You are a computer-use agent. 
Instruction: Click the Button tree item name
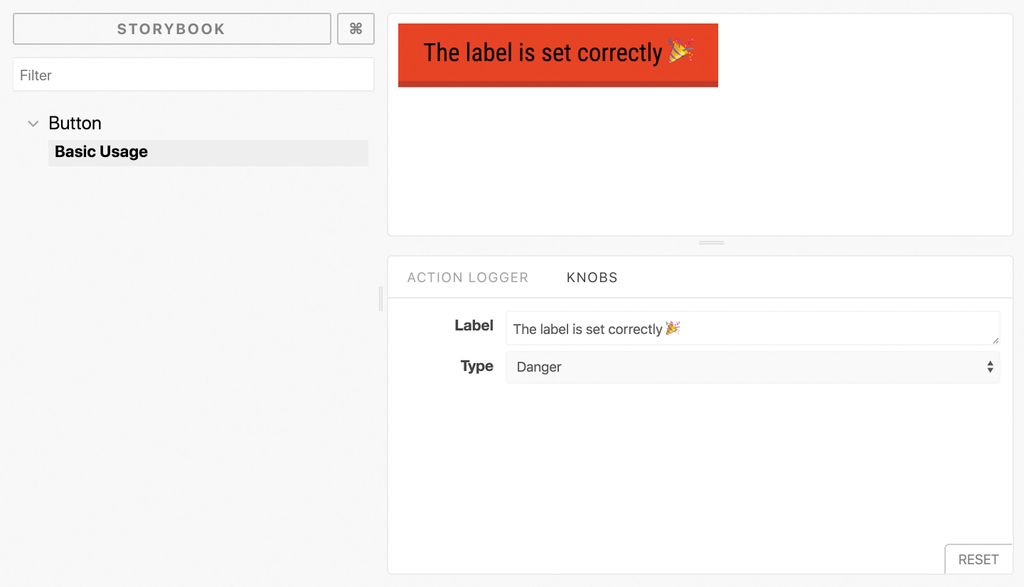(74, 122)
